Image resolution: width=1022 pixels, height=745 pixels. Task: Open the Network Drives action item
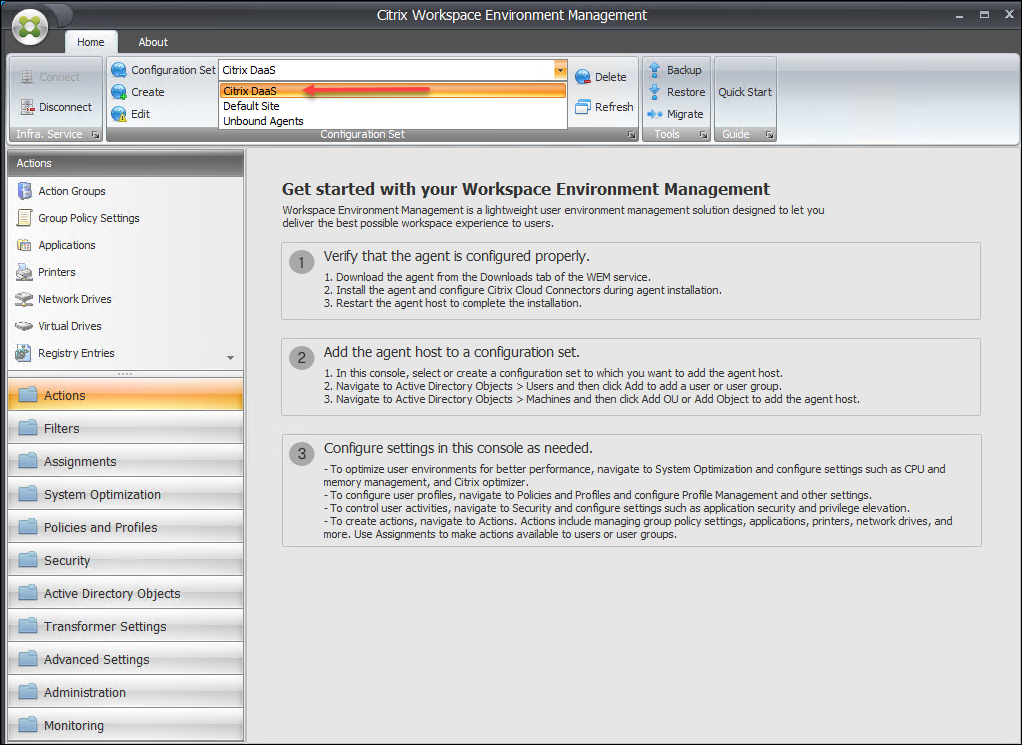coord(74,299)
